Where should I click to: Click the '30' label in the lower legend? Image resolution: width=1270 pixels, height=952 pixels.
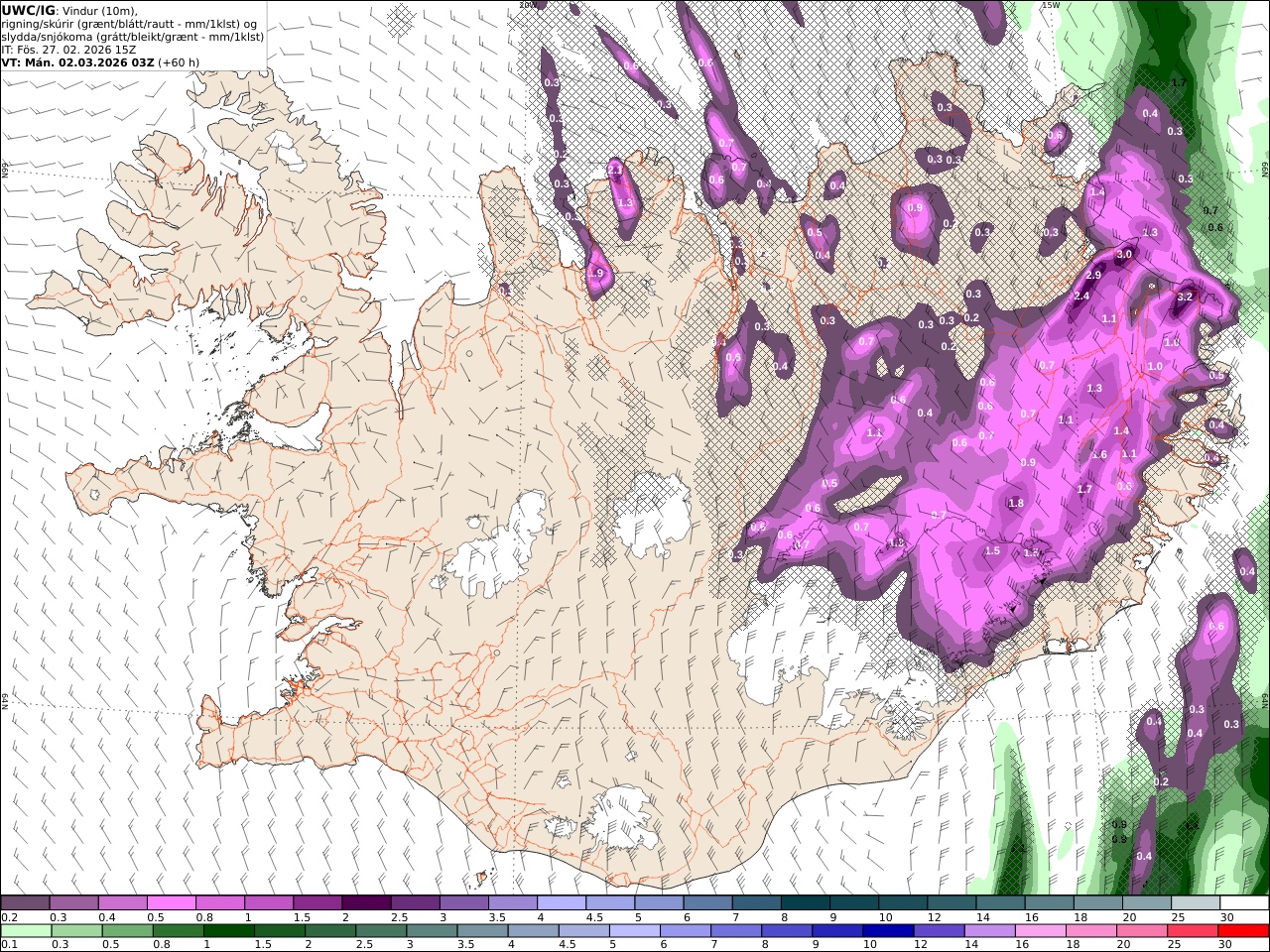coord(1224,944)
